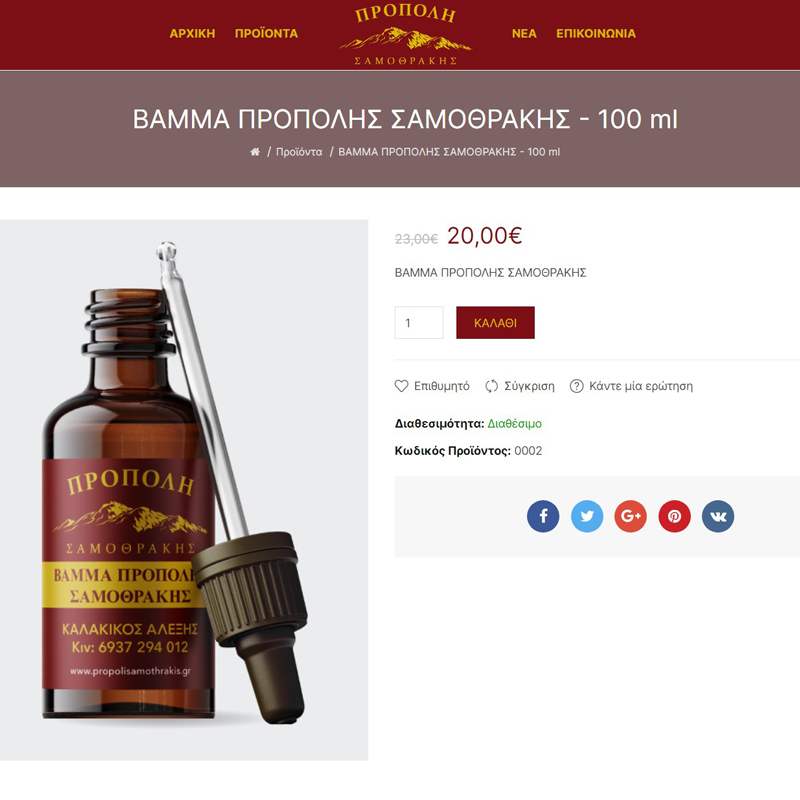Share product on Facebook
800x800 pixels.
coord(543,516)
